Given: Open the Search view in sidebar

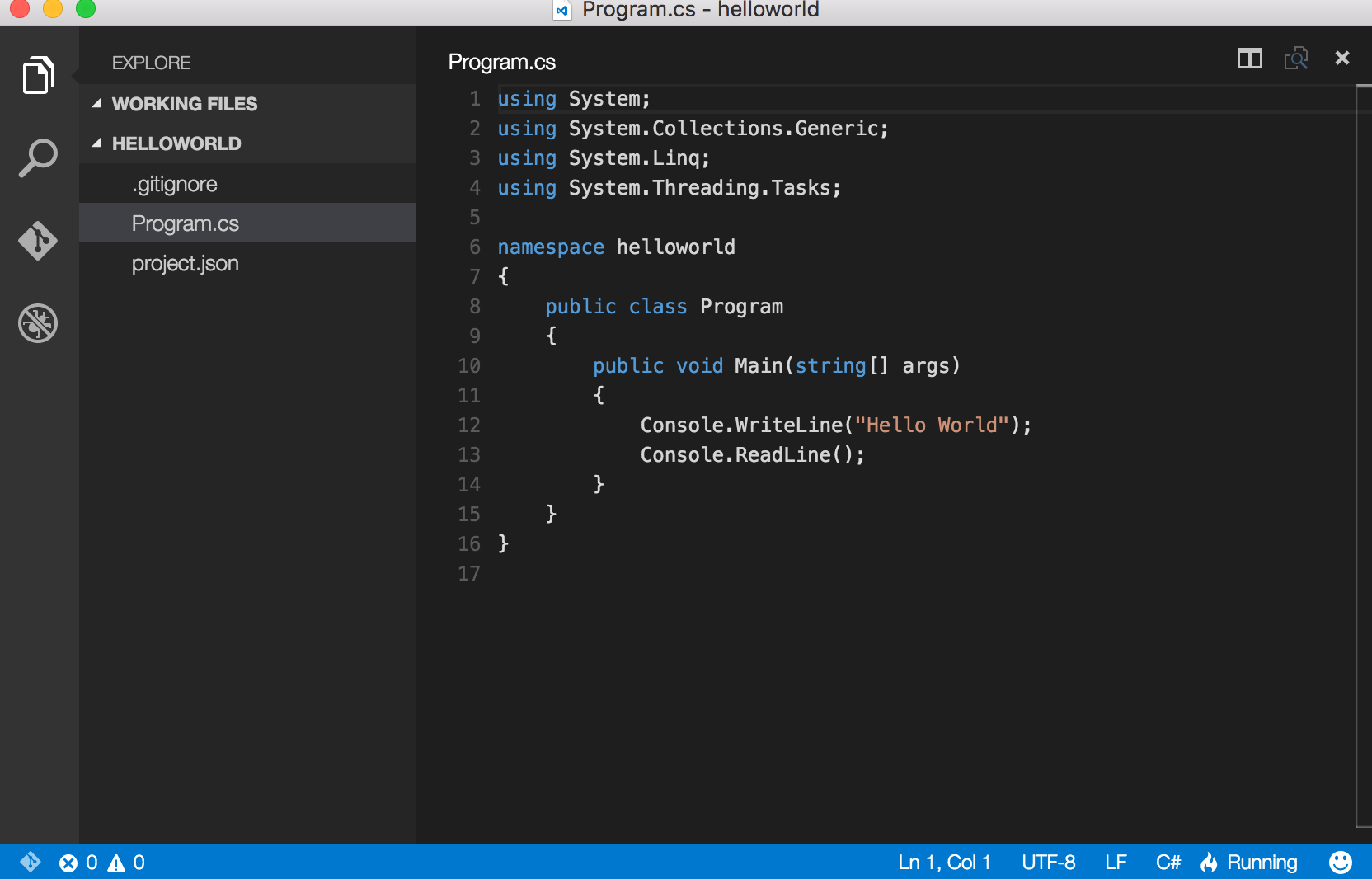Looking at the screenshot, I should point(38,157).
